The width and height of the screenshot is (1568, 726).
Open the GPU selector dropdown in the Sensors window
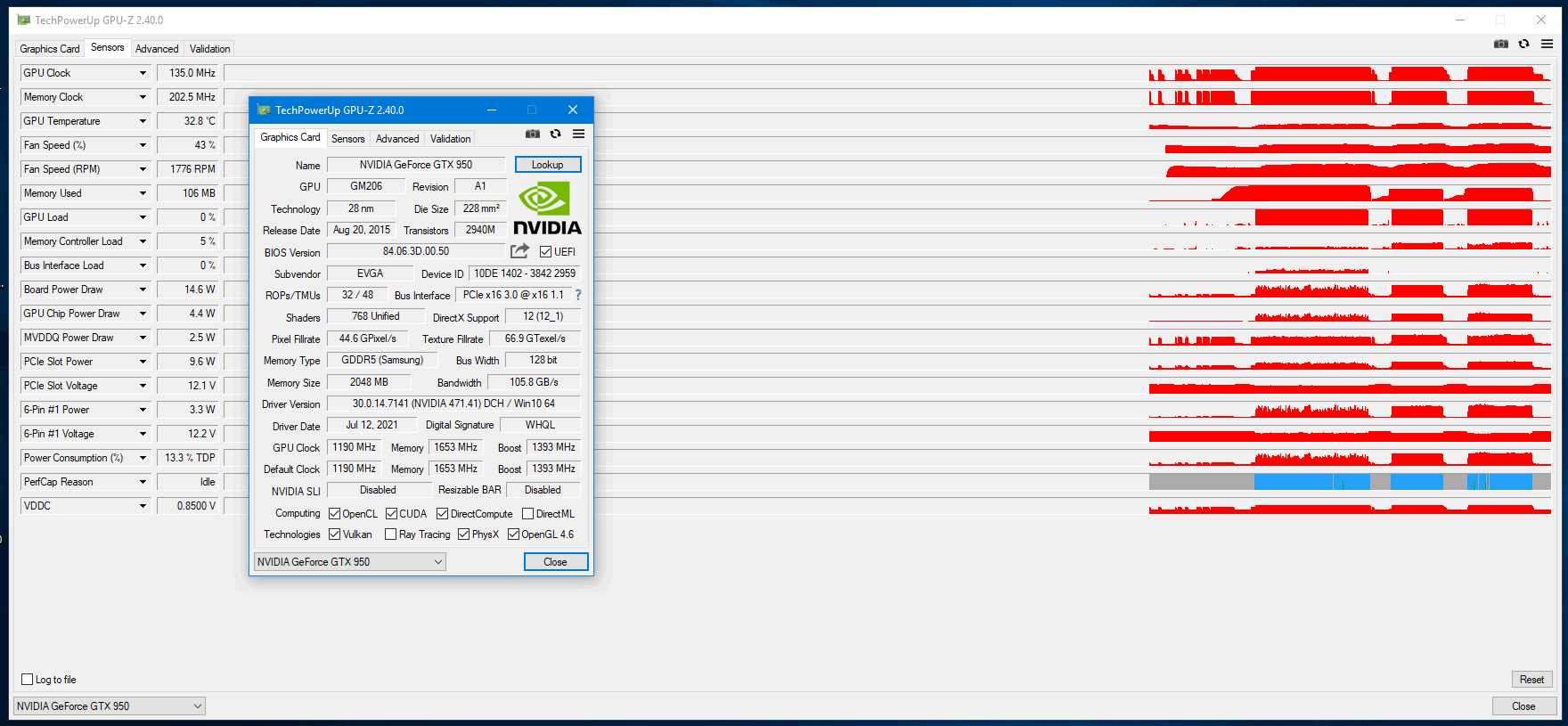click(109, 706)
